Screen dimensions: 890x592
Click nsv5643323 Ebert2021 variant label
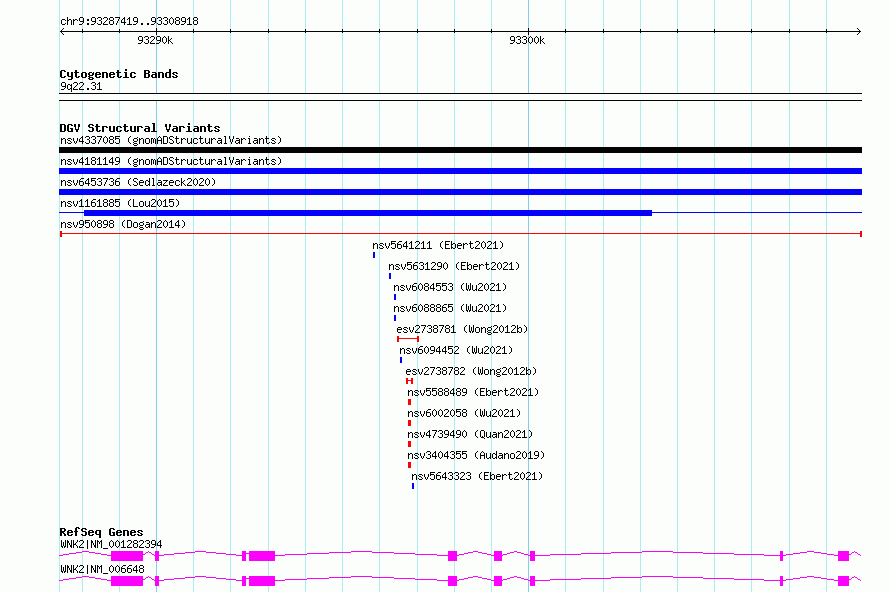tap(477, 476)
